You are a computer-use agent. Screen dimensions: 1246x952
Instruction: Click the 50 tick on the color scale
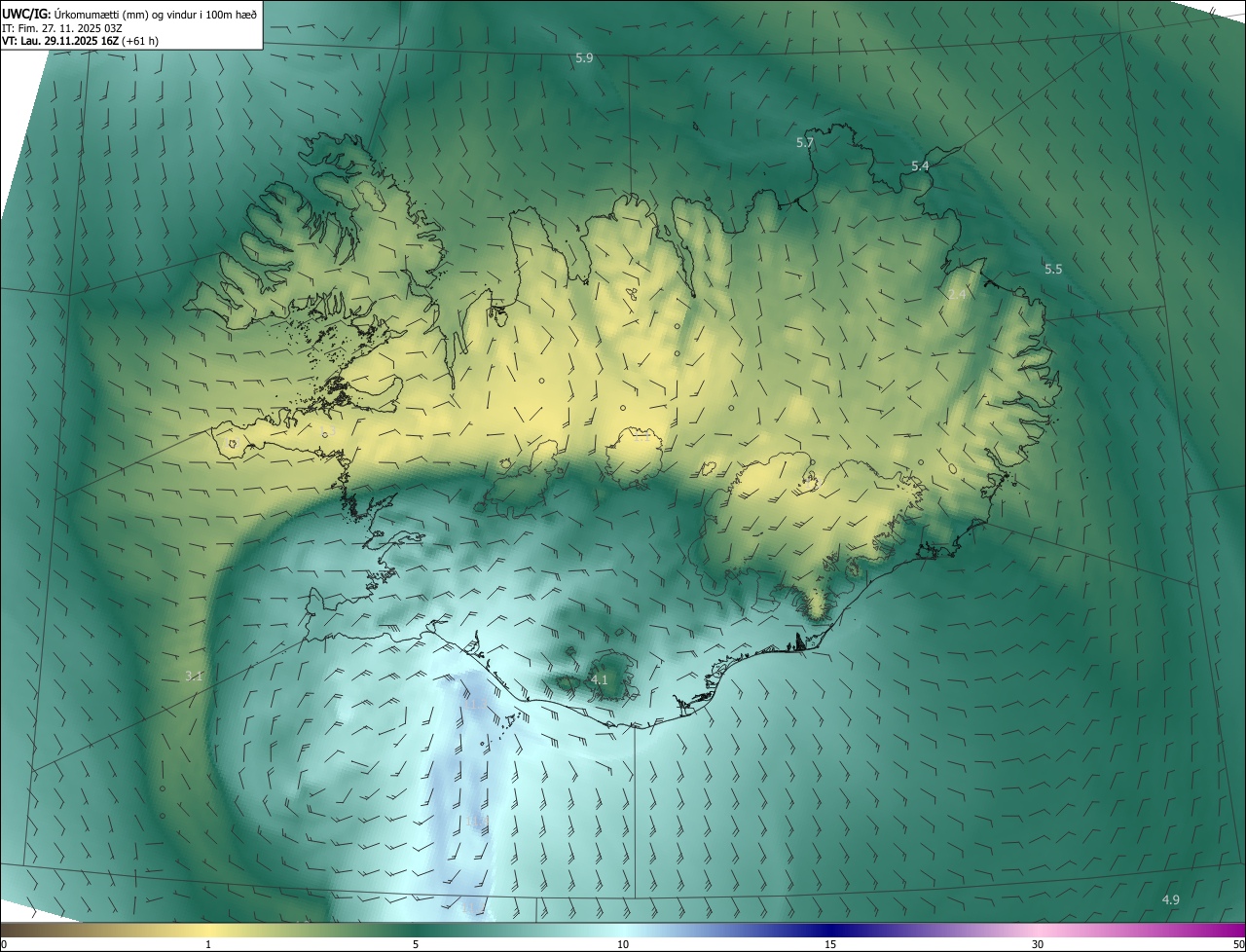tap(1238, 944)
